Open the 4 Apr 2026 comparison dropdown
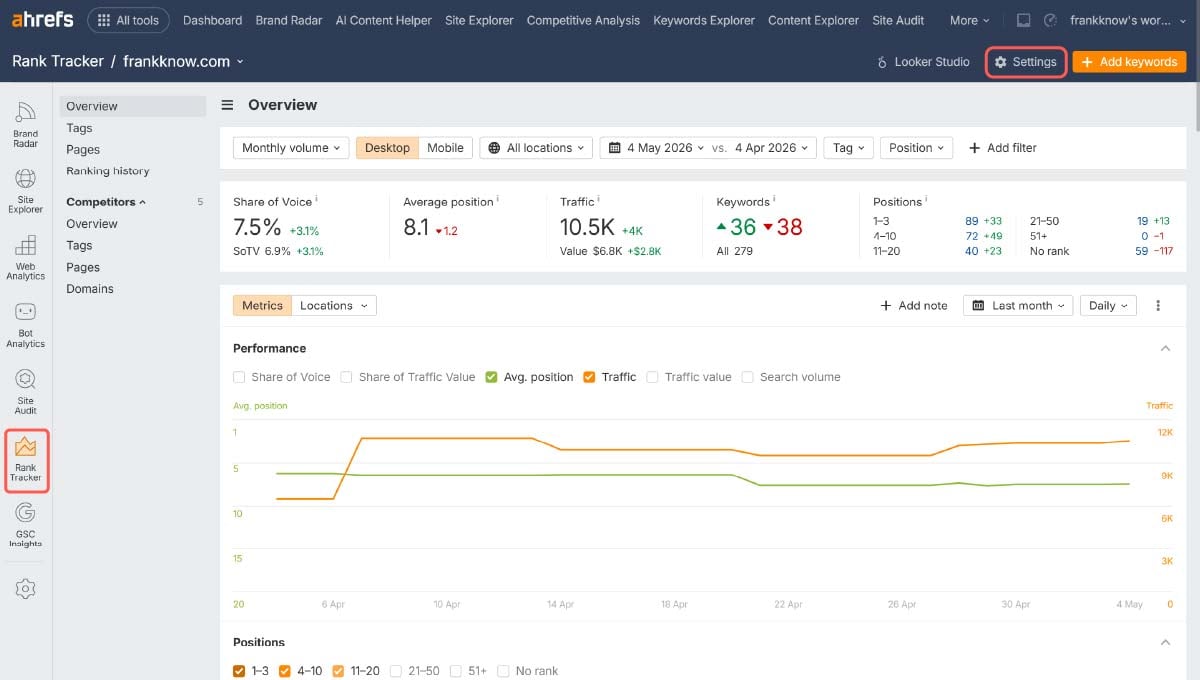This screenshot has width=1200, height=680. pos(774,147)
